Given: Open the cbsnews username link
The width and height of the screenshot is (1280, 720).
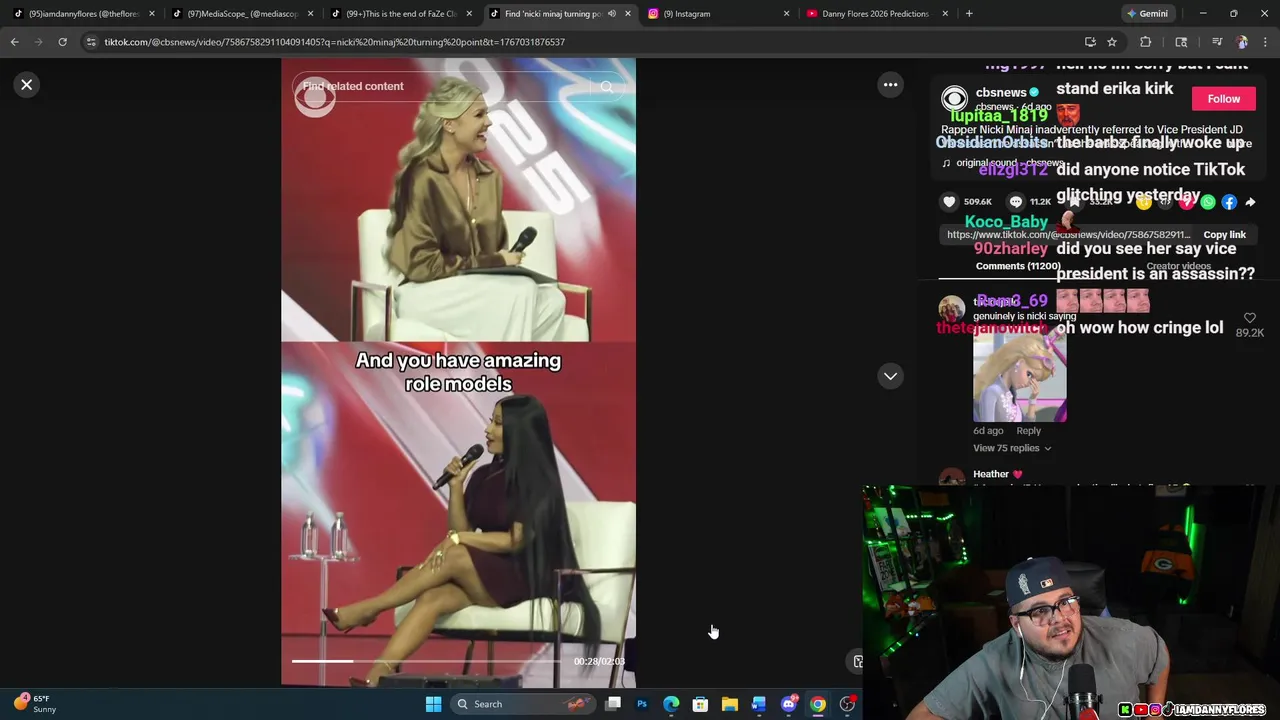Looking at the screenshot, I should point(1001,92).
